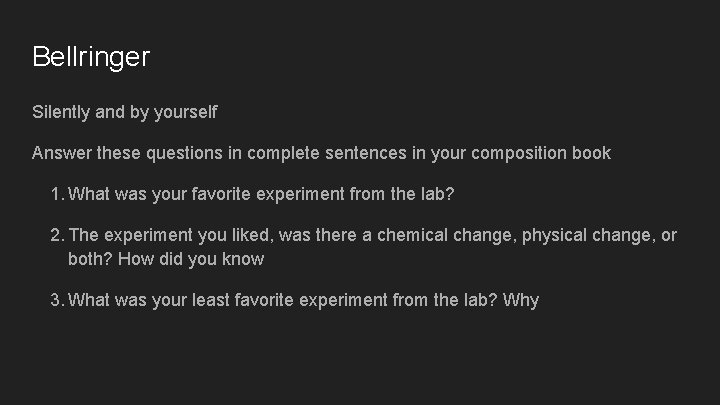This screenshot has width=720, height=405.
Task: Click the number 2 list marker
Action: point(57,235)
